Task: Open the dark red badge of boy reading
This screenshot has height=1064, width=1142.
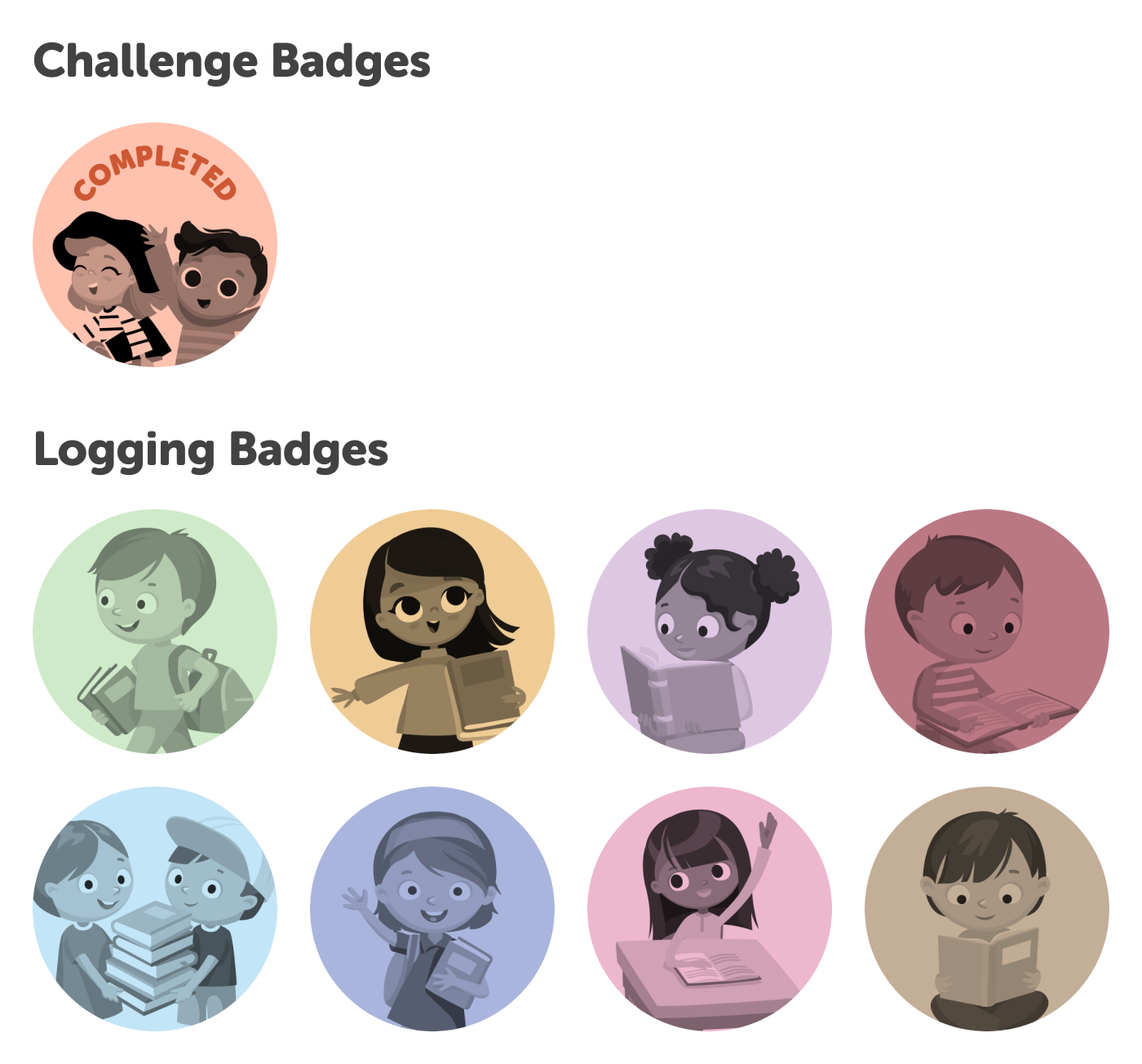Action: click(x=987, y=632)
